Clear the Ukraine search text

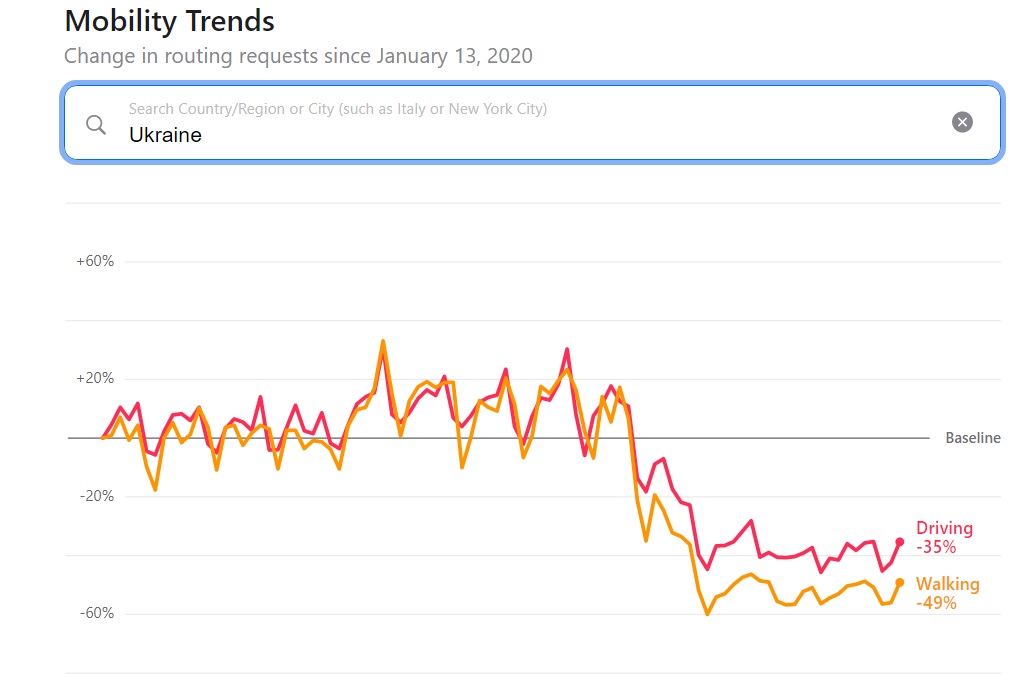(962, 122)
